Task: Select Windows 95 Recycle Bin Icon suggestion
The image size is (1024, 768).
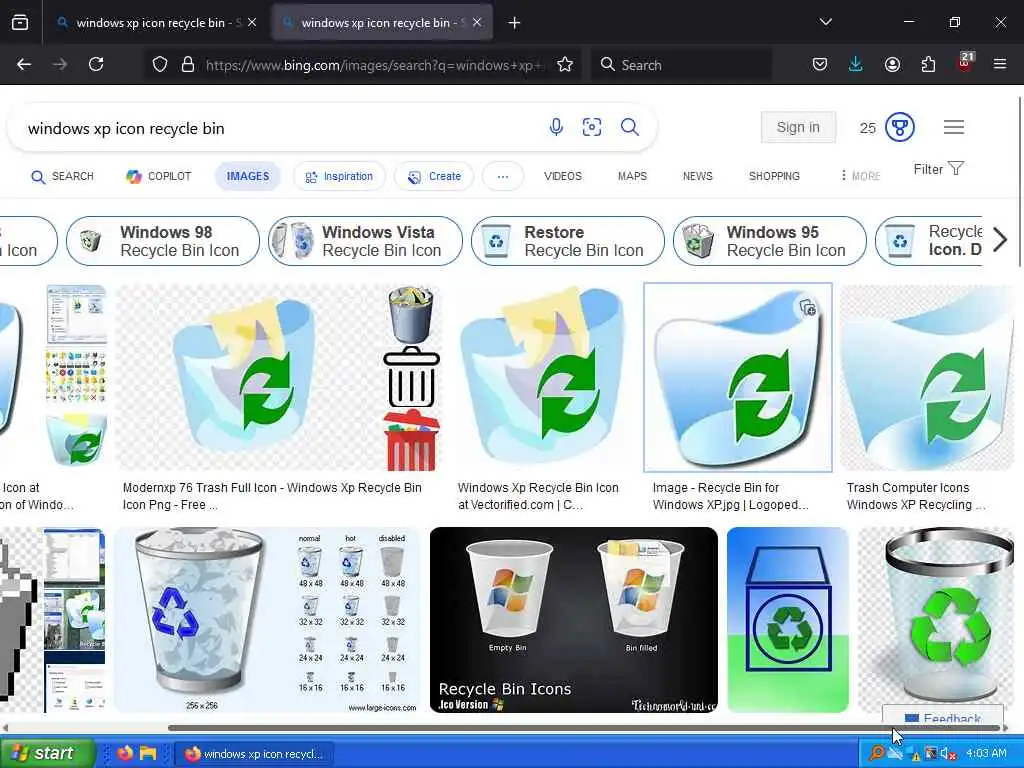Action: 770,241
